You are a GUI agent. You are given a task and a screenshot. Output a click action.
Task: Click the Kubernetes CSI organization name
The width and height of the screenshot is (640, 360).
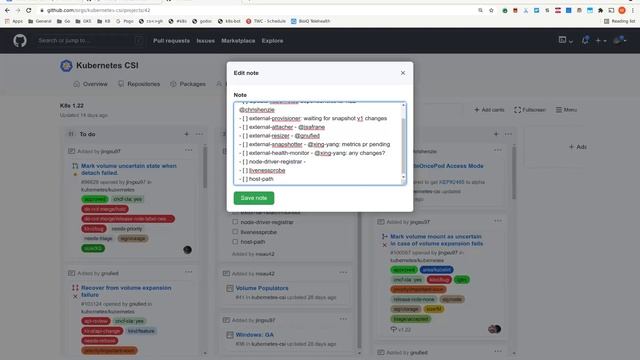coord(107,65)
